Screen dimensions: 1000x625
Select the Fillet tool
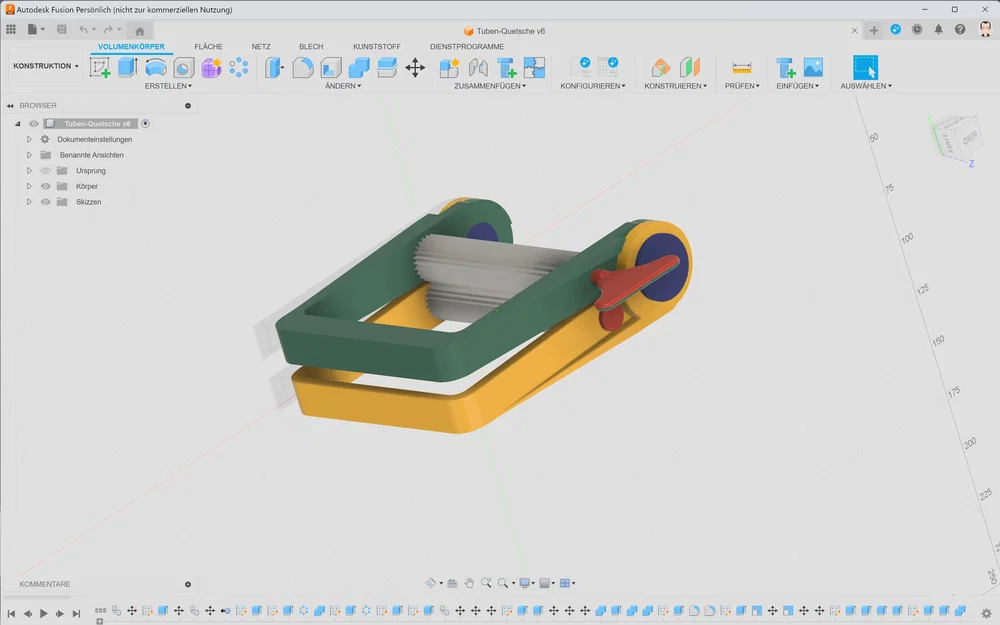tap(303, 67)
